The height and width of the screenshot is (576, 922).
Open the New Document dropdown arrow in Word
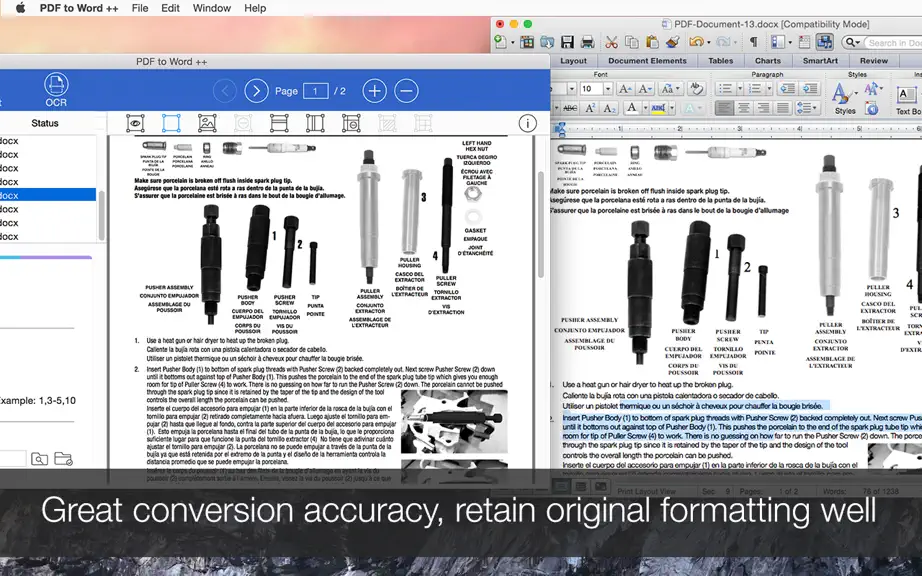pyautogui.click(x=512, y=42)
